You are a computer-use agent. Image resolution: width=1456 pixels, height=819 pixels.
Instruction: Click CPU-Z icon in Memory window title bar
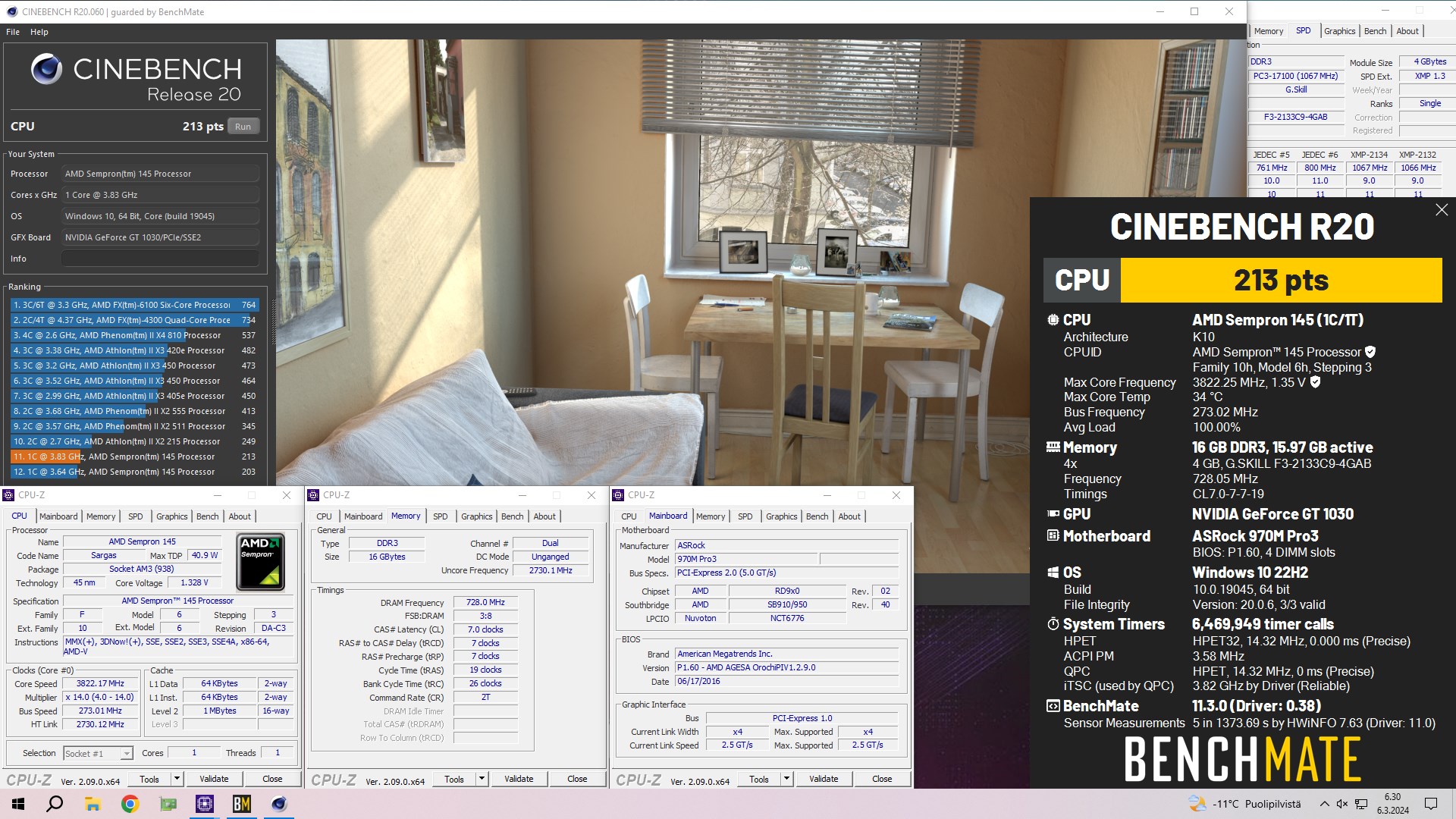point(314,495)
